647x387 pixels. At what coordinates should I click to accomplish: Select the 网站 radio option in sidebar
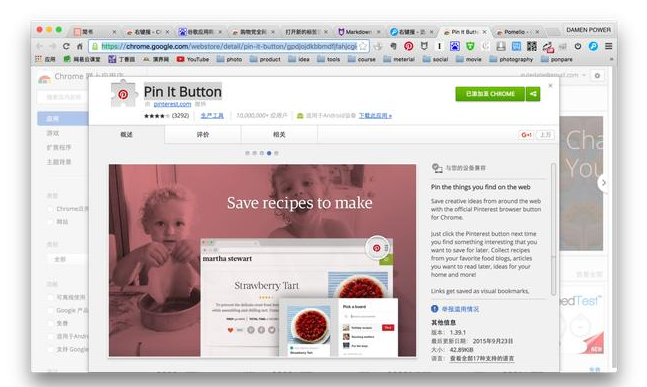pos(50,222)
